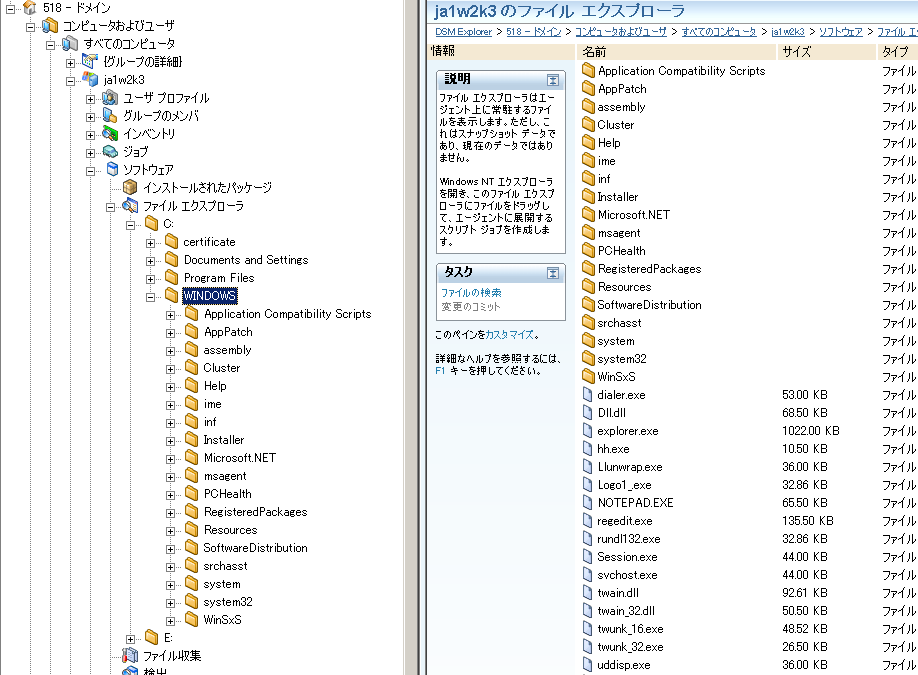This screenshot has width=918, height=675.
Task: Select twunk_16.exe in the file list
Action: point(630,629)
